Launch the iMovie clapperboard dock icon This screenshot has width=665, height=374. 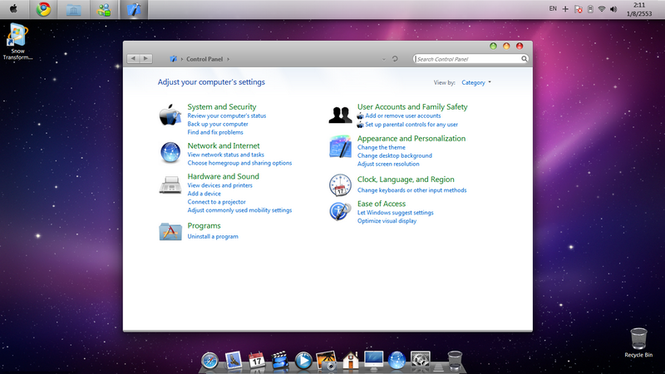[x=280, y=360]
